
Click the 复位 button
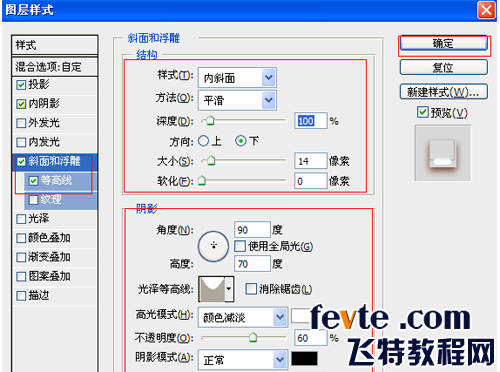point(443,67)
